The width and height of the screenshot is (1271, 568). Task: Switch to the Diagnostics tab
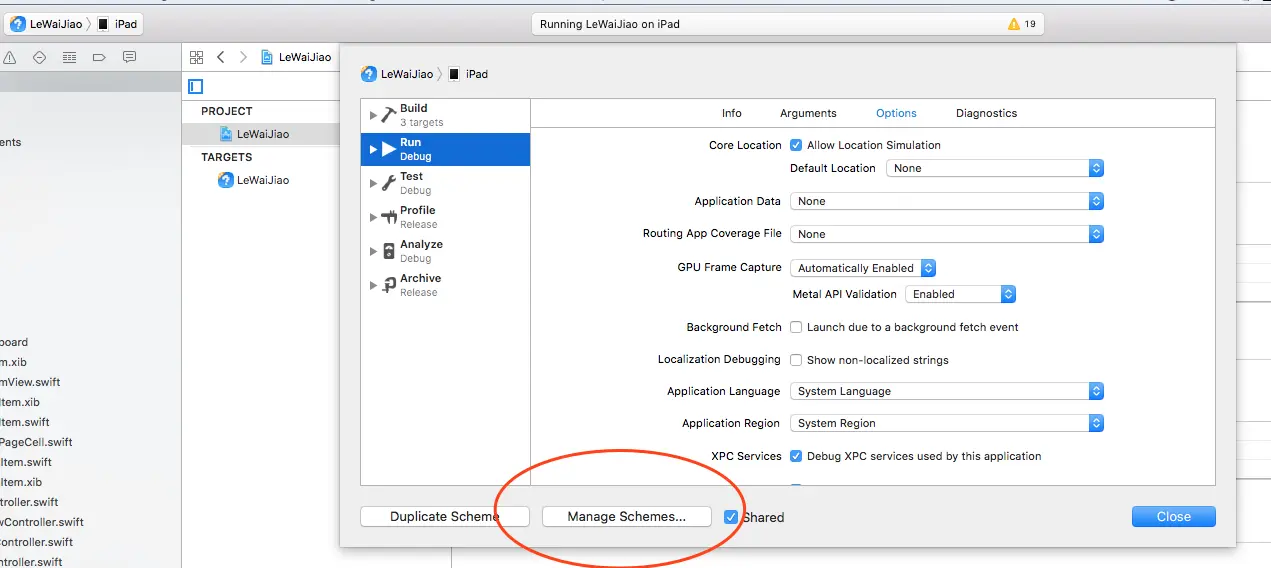click(986, 113)
